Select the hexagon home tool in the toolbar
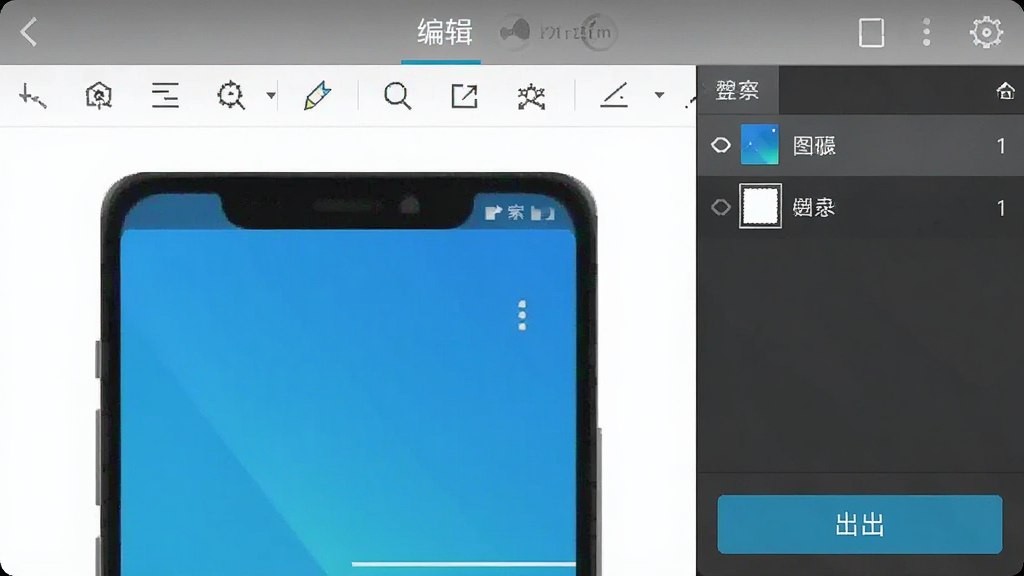Image resolution: width=1024 pixels, height=576 pixels. 99,96
